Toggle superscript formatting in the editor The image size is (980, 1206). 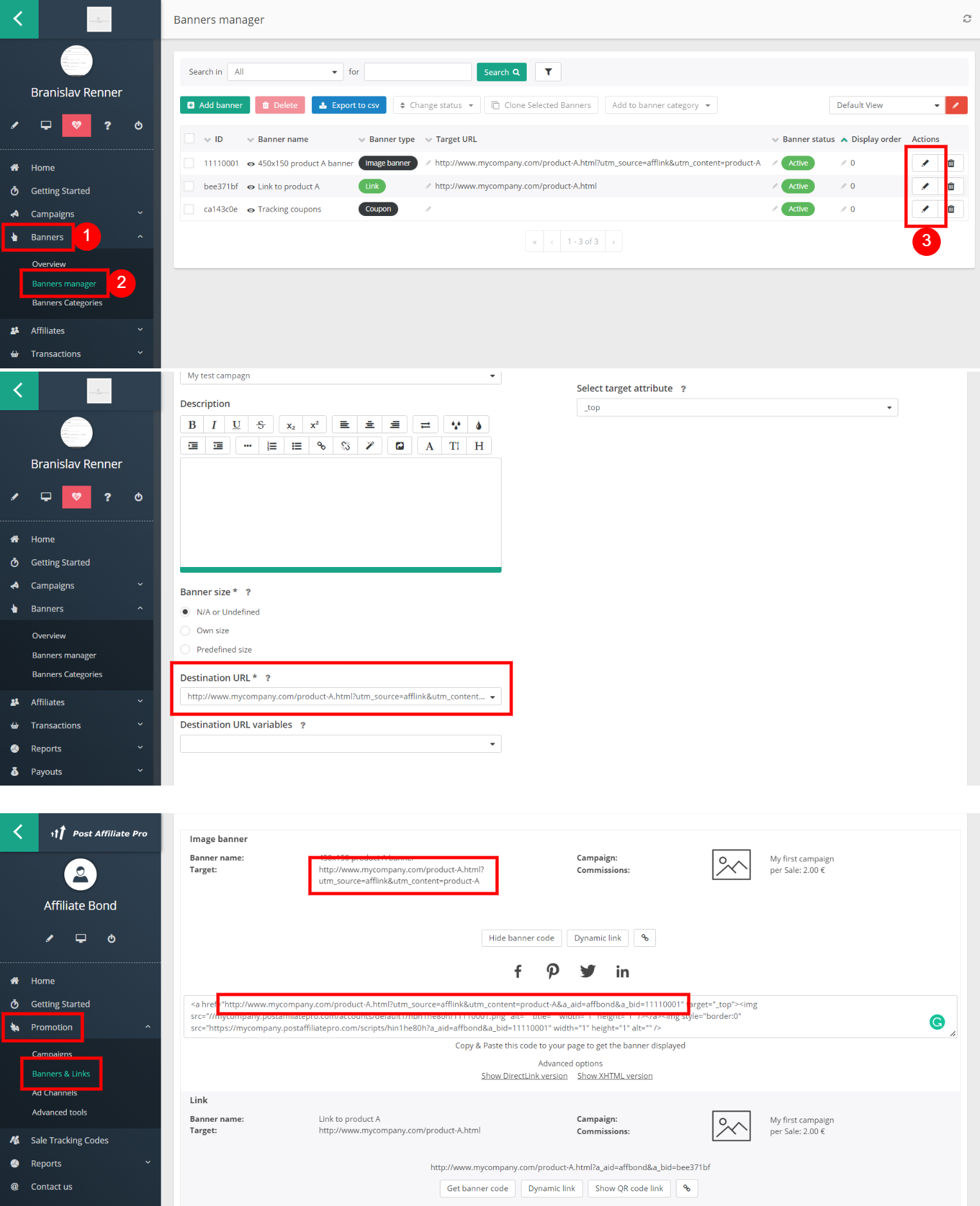[x=314, y=425]
